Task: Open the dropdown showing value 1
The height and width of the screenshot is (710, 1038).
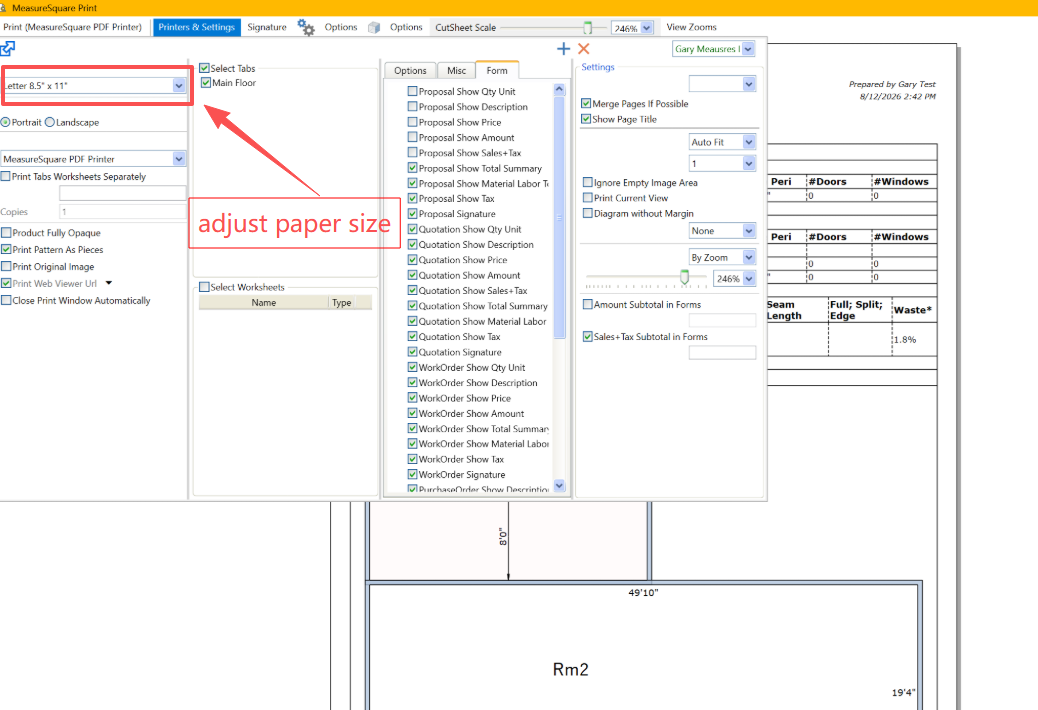Action: click(x=749, y=163)
